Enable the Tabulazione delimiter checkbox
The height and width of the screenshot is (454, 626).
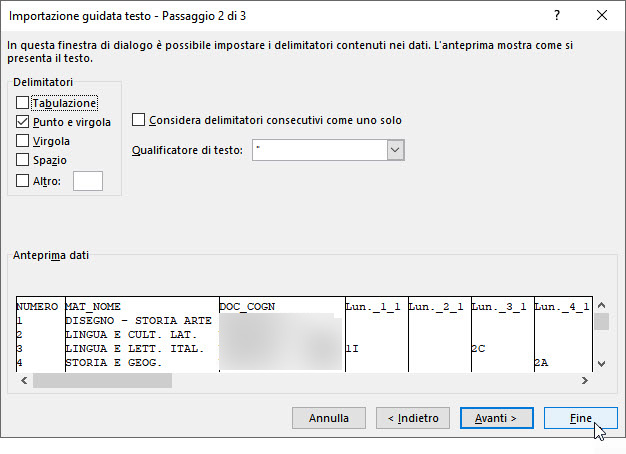tap(22, 103)
